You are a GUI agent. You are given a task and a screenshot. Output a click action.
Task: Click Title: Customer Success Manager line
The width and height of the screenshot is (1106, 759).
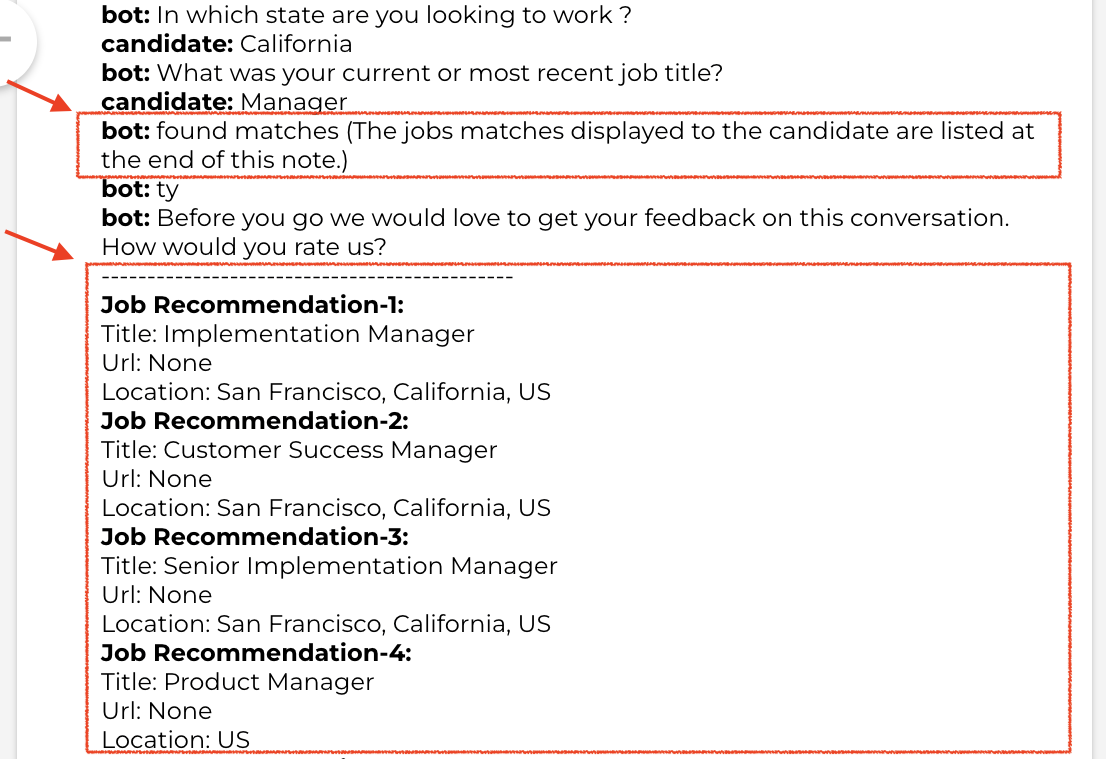coord(299,450)
